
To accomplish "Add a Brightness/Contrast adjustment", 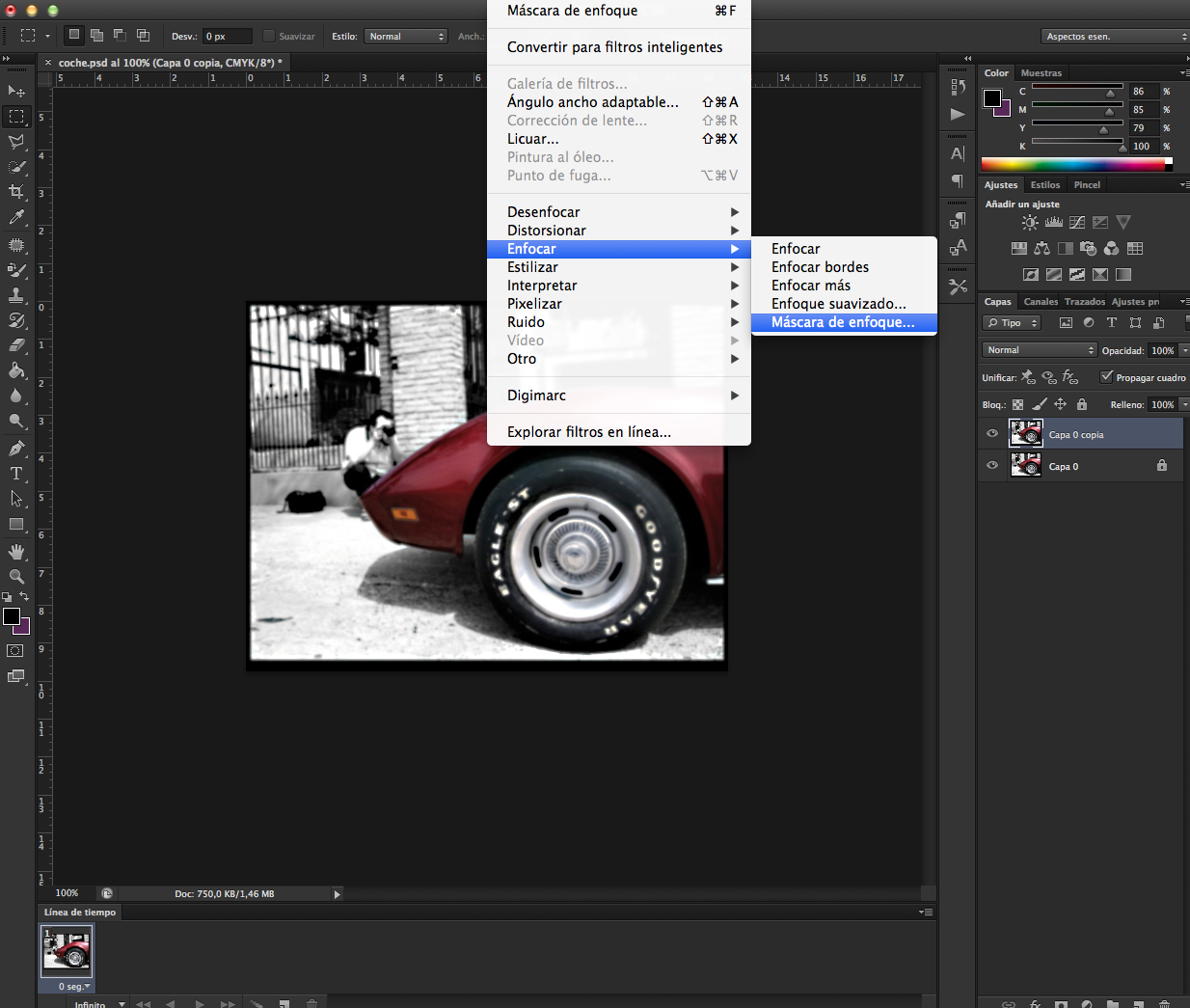I will click(1029, 222).
